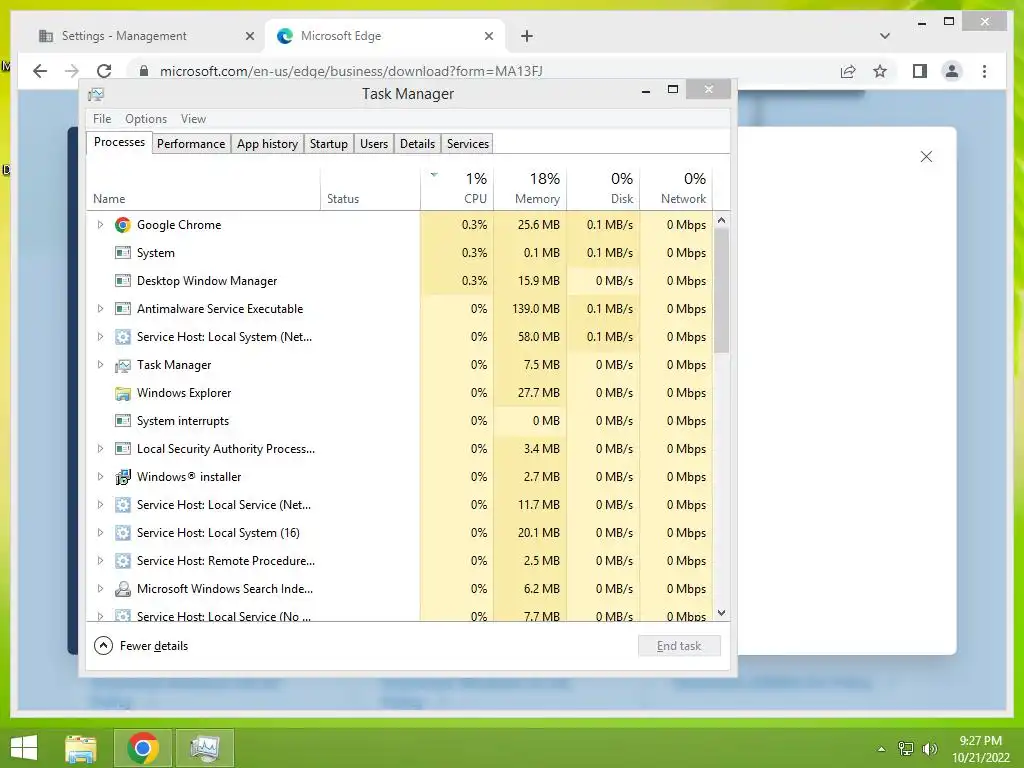Expand the Windows installer process

(x=100, y=477)
